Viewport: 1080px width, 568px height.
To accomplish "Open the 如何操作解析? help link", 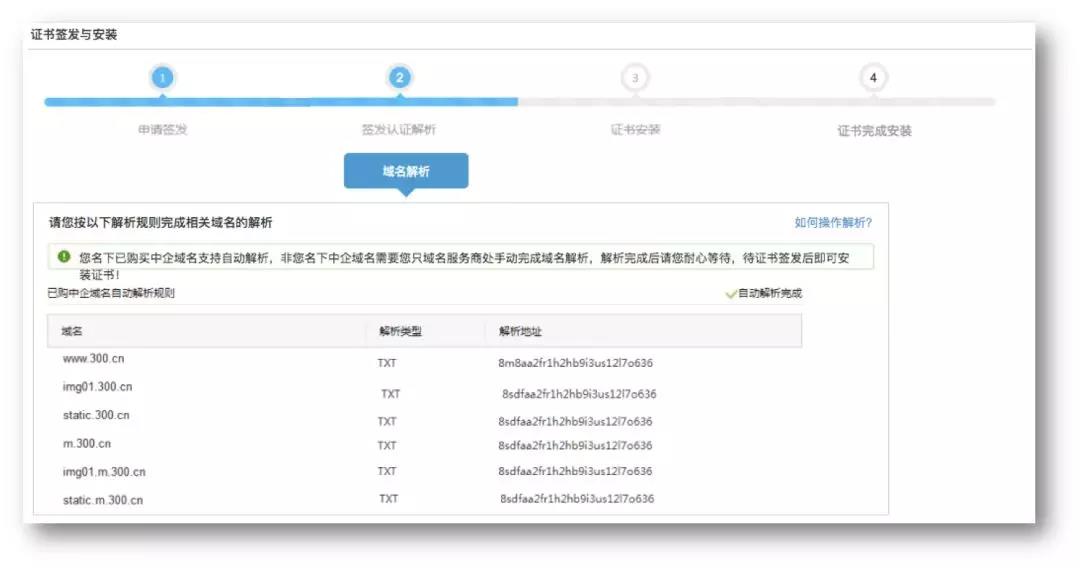I will tap(833, 222).
